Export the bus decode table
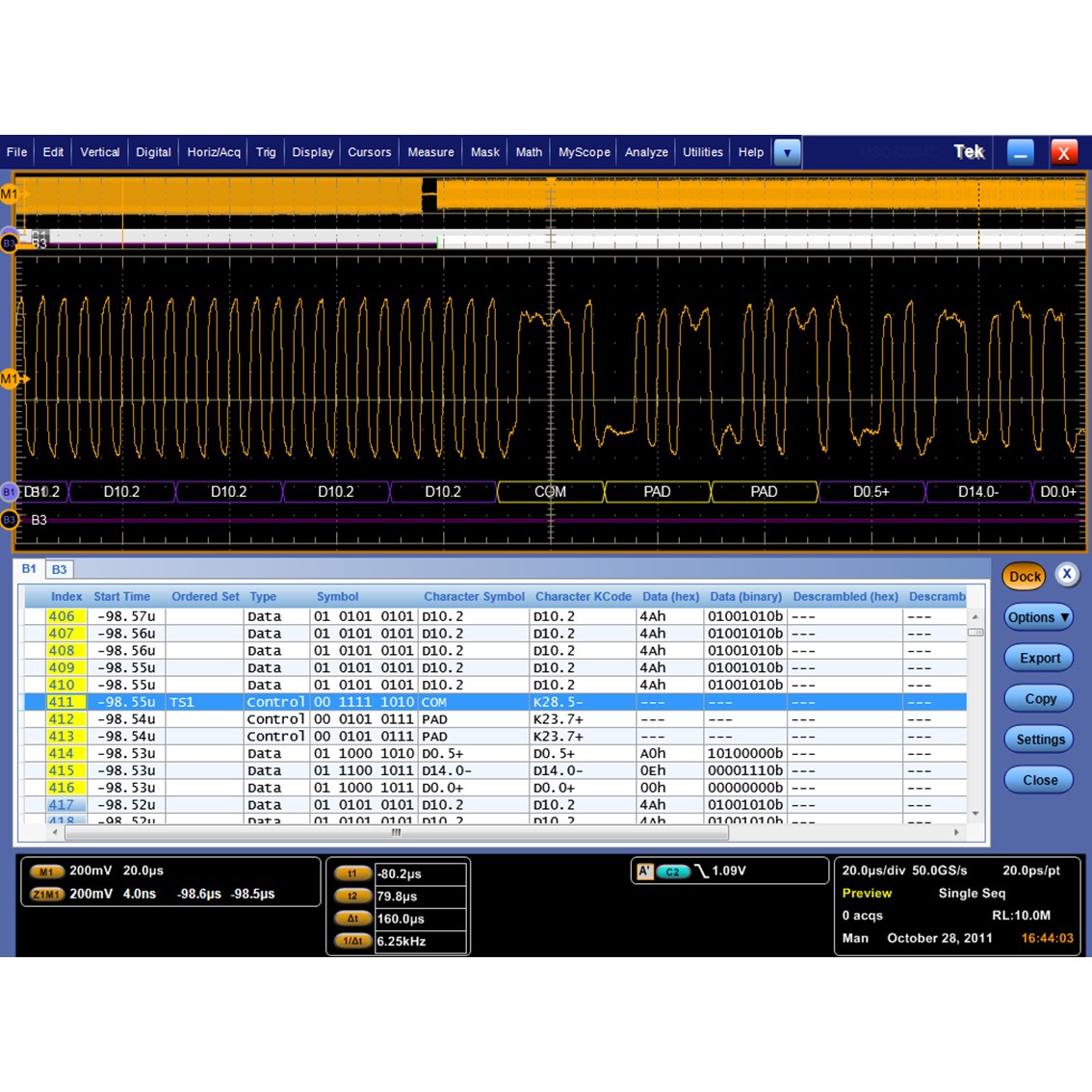 pyautogui.click(x=1038, y=658)
